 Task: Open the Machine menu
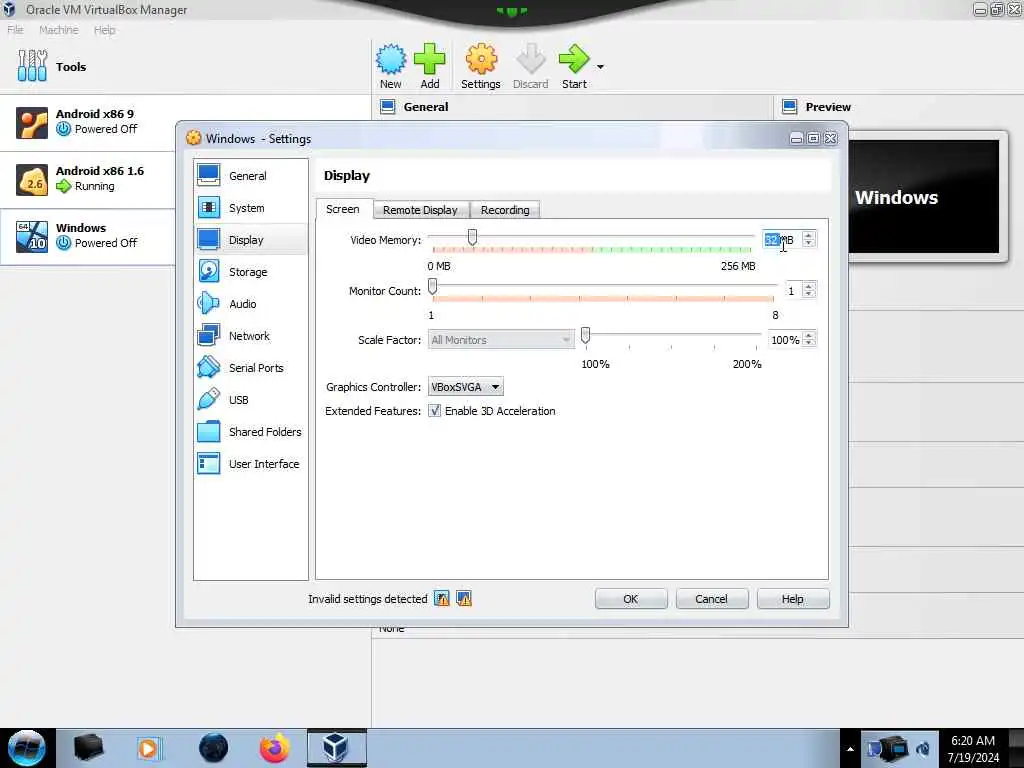pos(59,30)
